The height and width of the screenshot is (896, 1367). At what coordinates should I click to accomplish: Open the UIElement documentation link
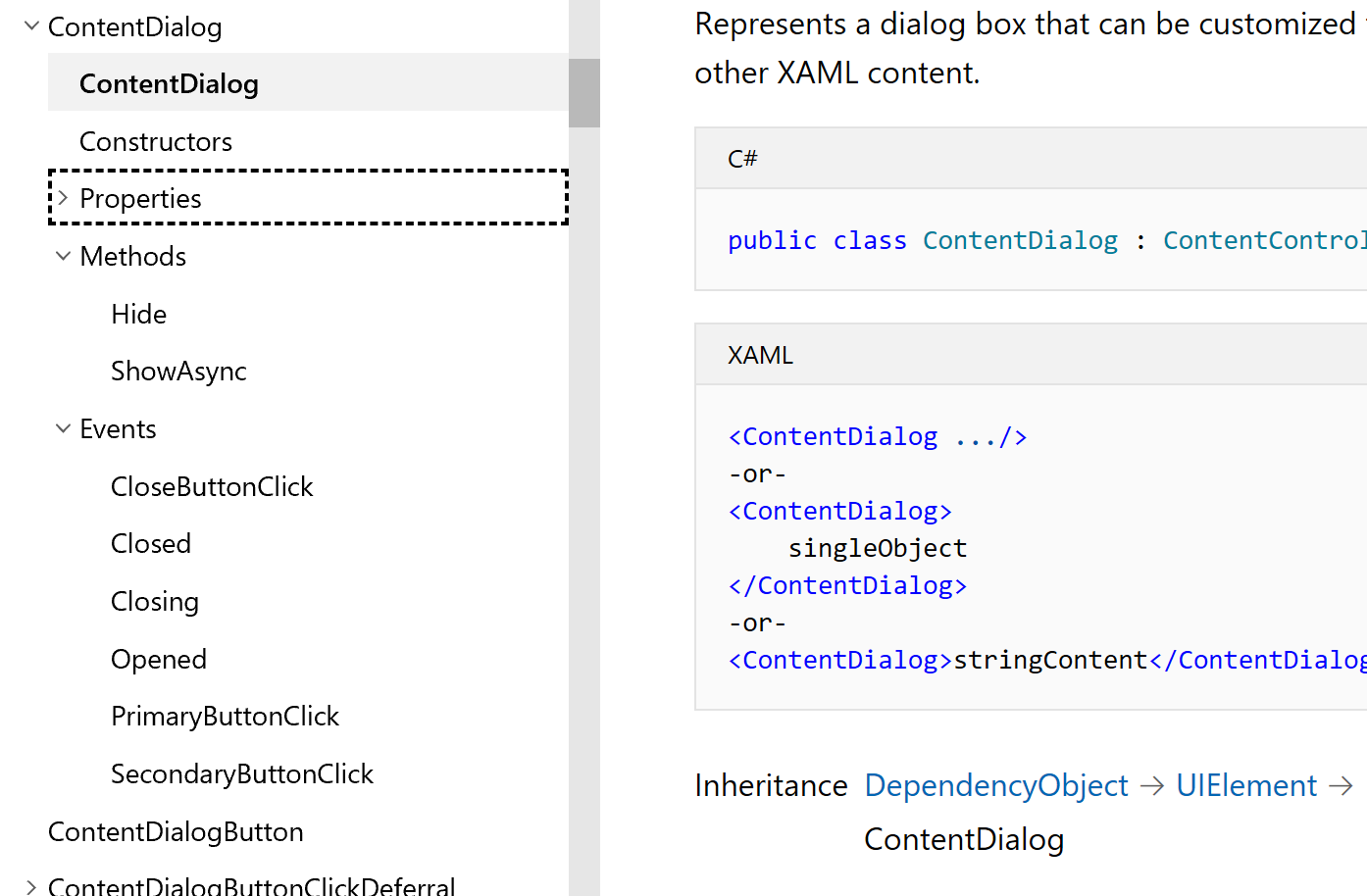pyautogui.click(x=1245, y=785)
